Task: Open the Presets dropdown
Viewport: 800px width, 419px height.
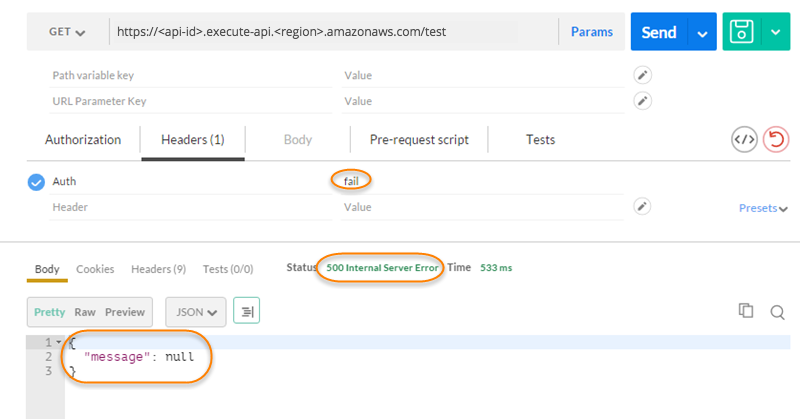Action: (763, 208)
